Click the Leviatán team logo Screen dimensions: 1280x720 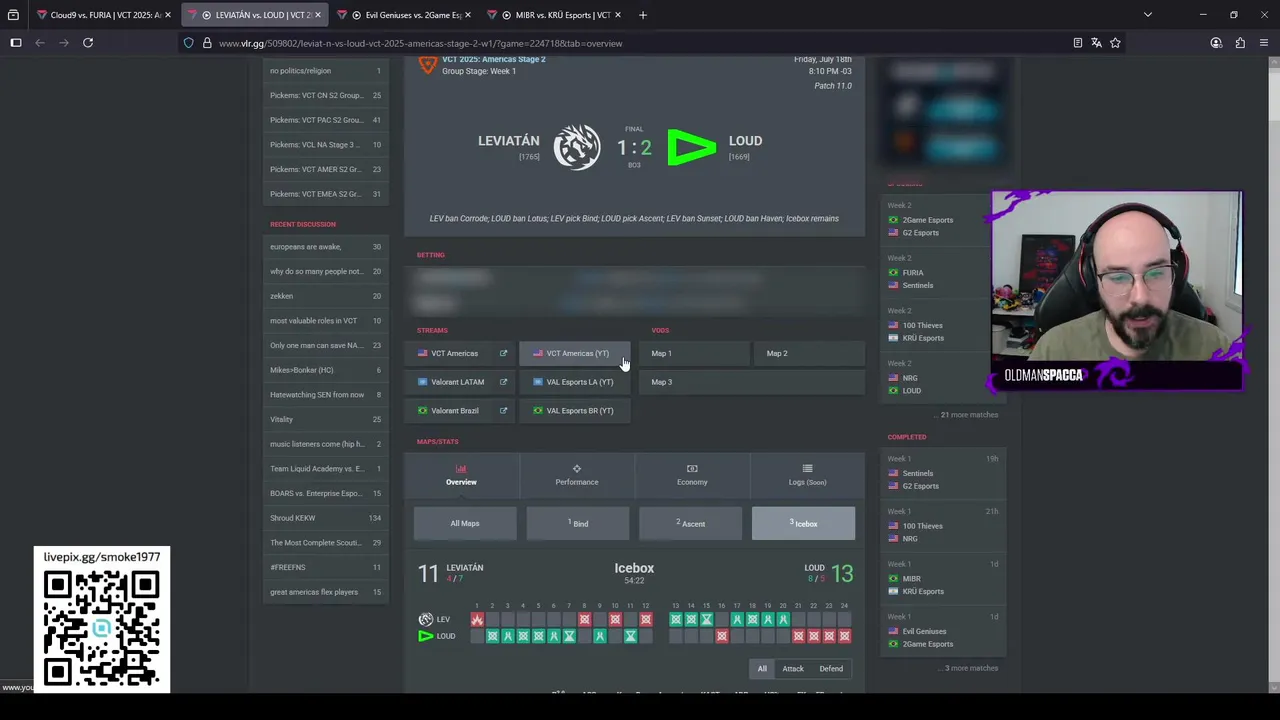(x=577, y=147)
